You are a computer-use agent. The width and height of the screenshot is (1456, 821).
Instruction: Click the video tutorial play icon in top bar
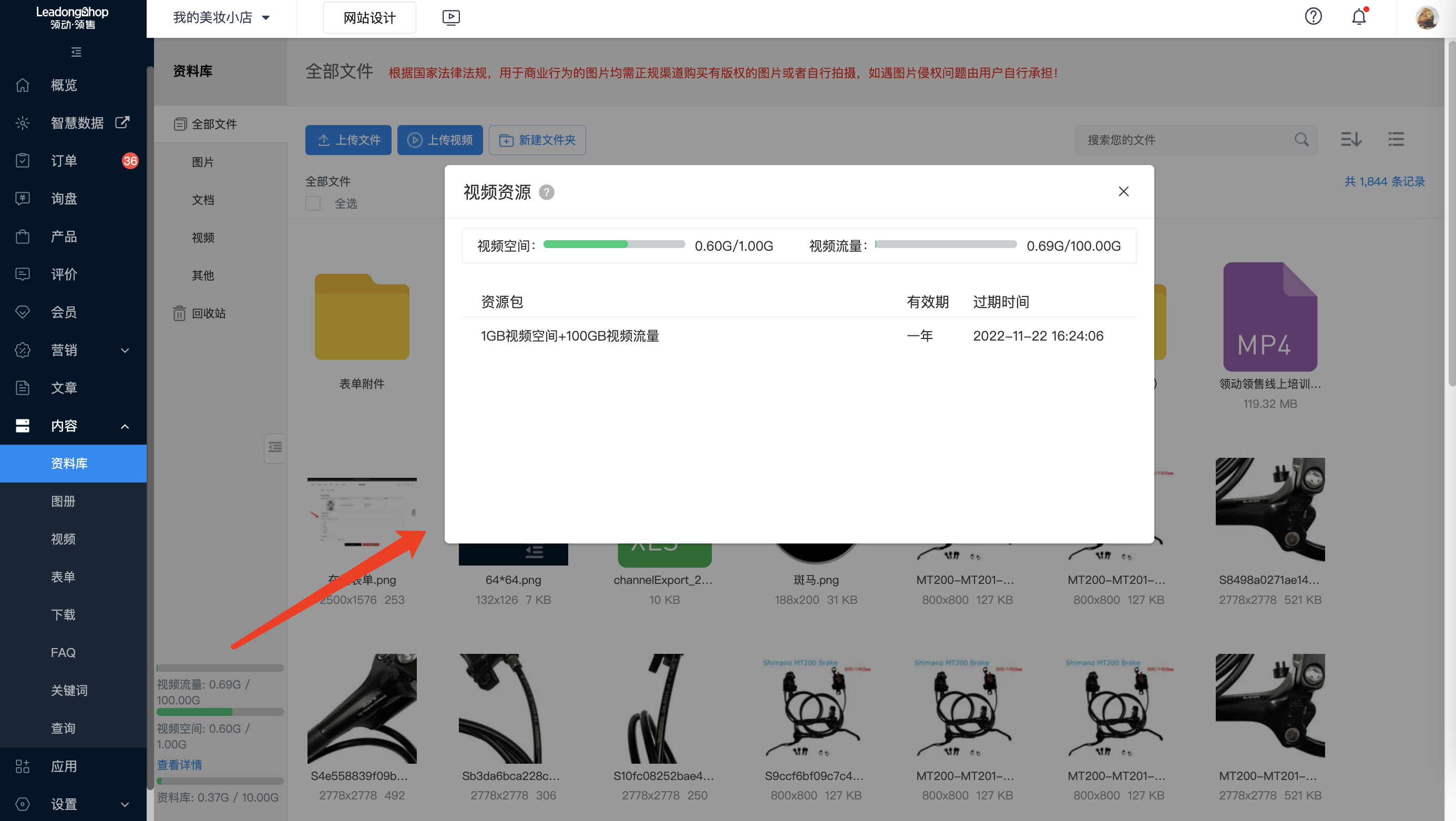450,17
